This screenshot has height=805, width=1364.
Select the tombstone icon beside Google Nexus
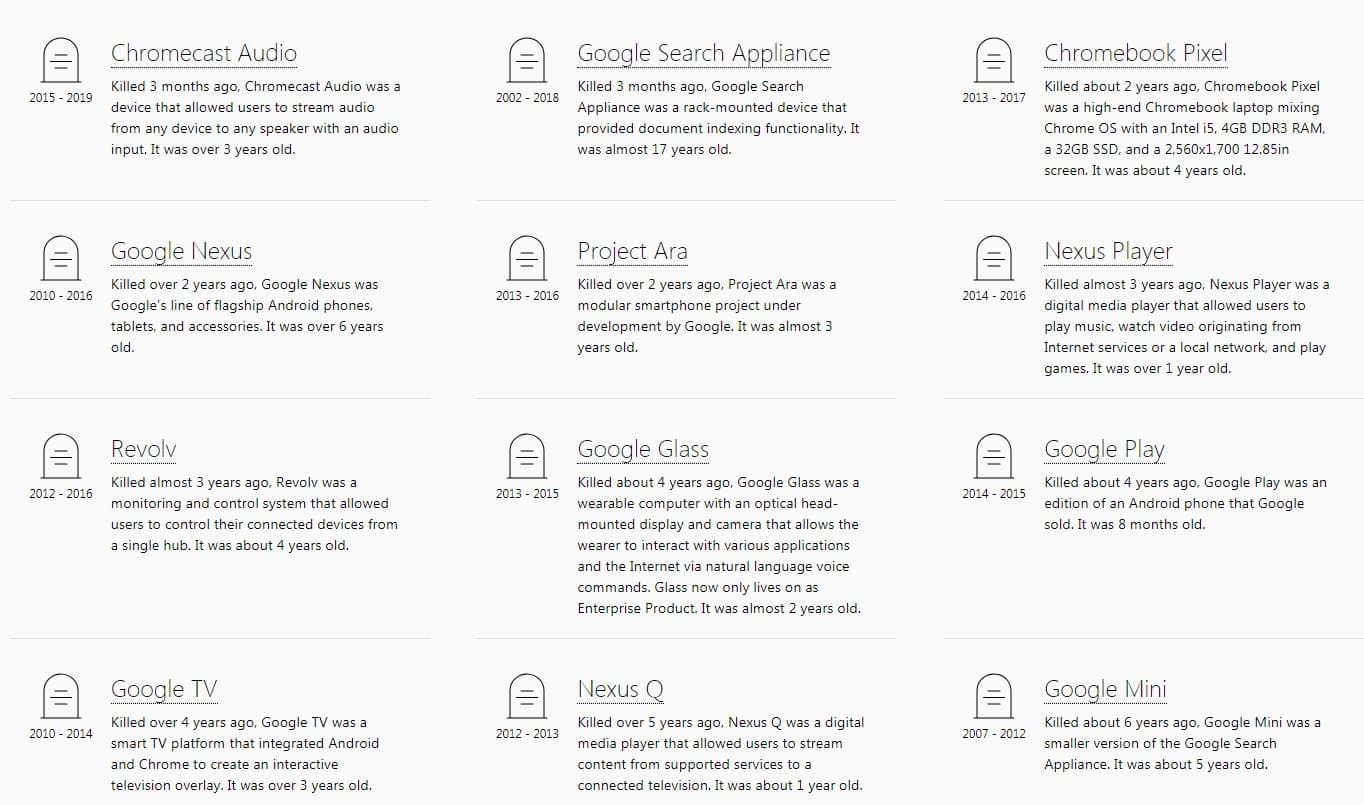click(x=61, y=259)
